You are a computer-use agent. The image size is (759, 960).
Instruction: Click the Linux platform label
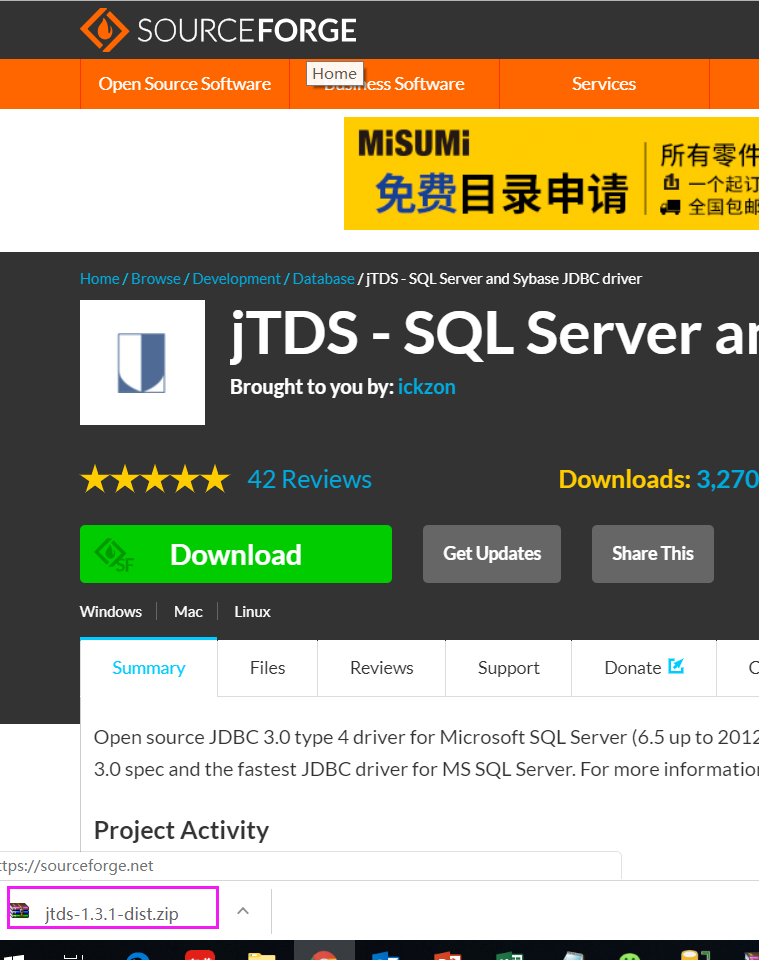click(x=252, y=612)
